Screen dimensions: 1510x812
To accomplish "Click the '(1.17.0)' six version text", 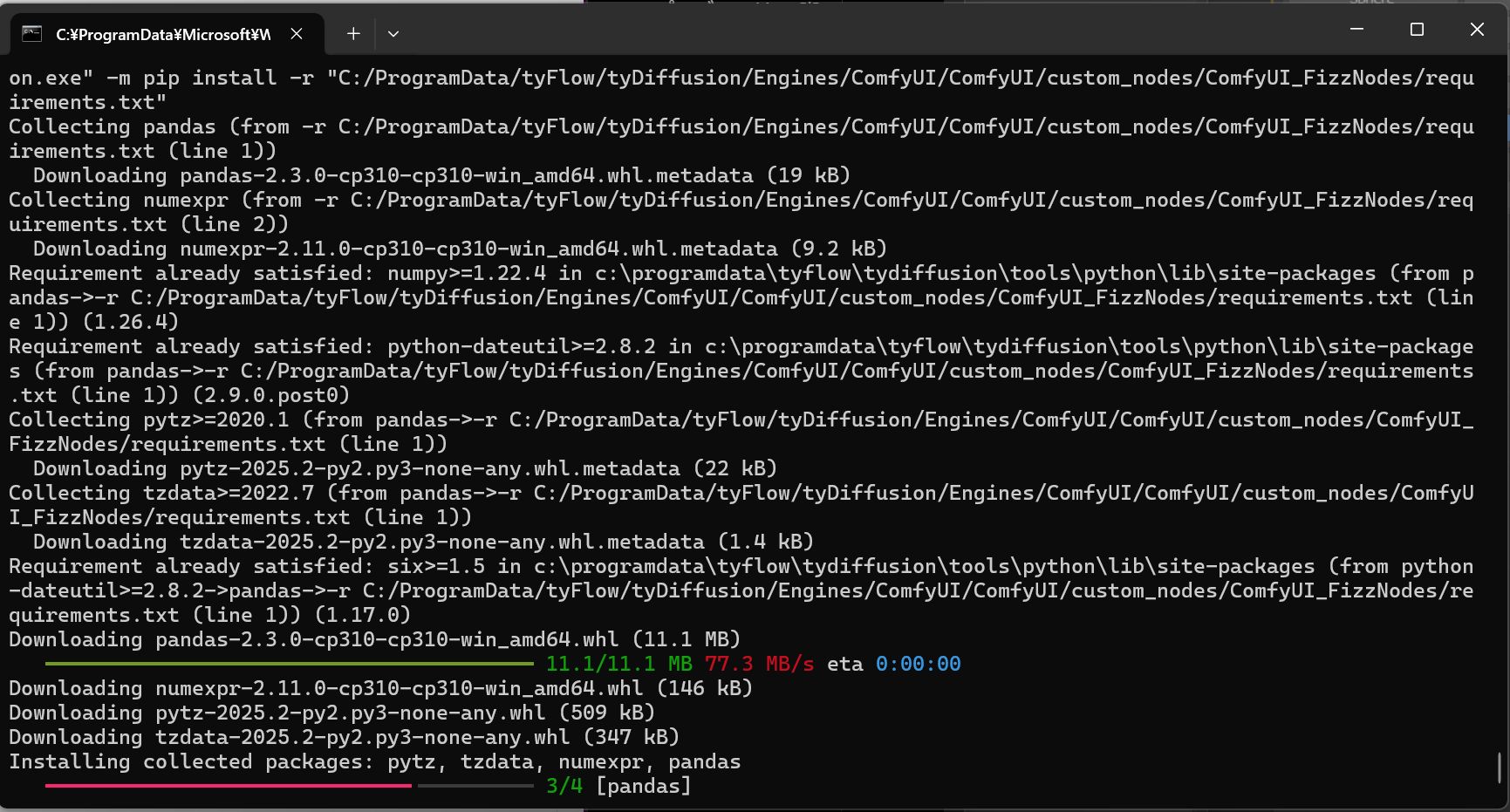I will (362, 615).
